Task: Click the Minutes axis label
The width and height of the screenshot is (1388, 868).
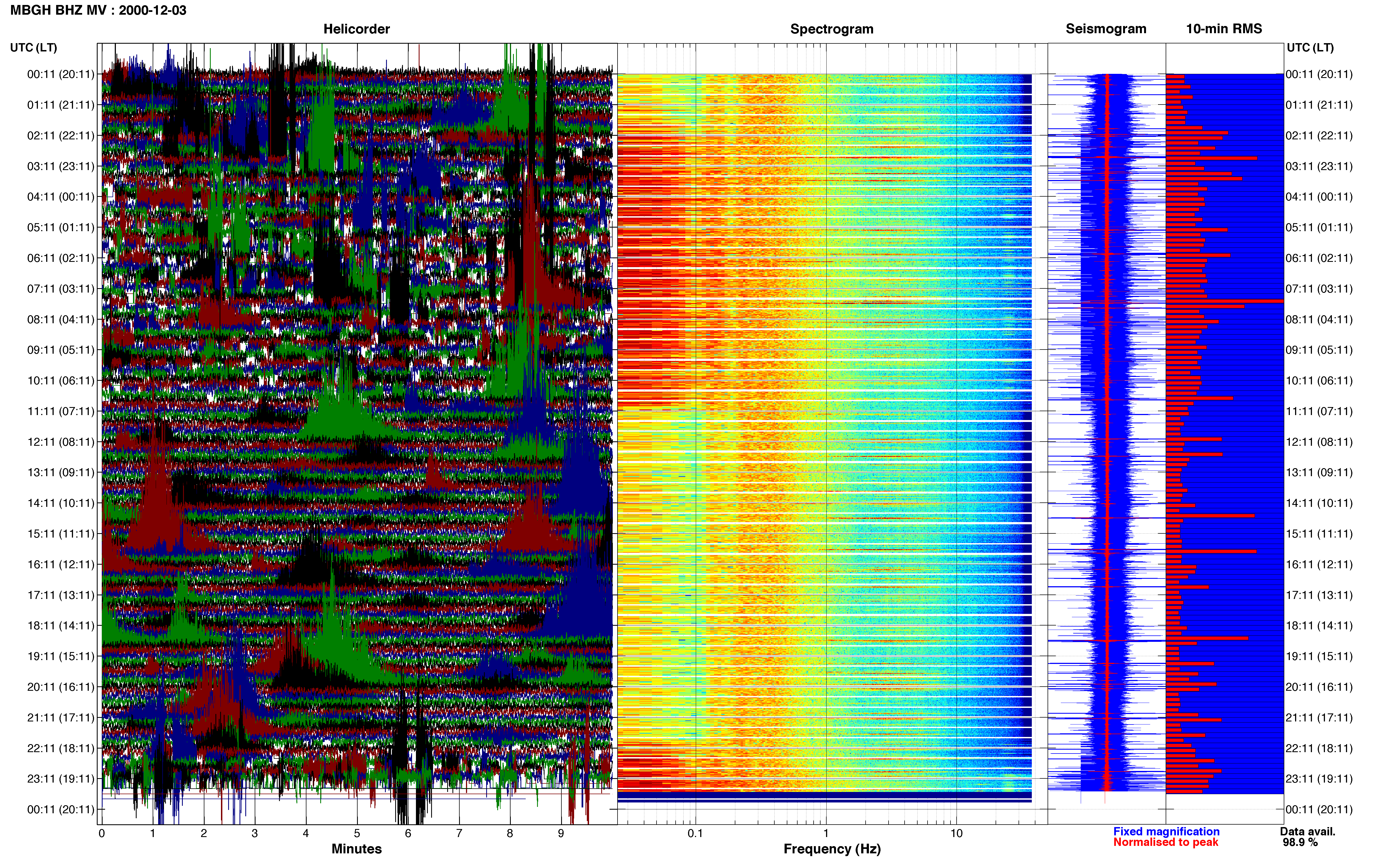Action: point(356,848)
